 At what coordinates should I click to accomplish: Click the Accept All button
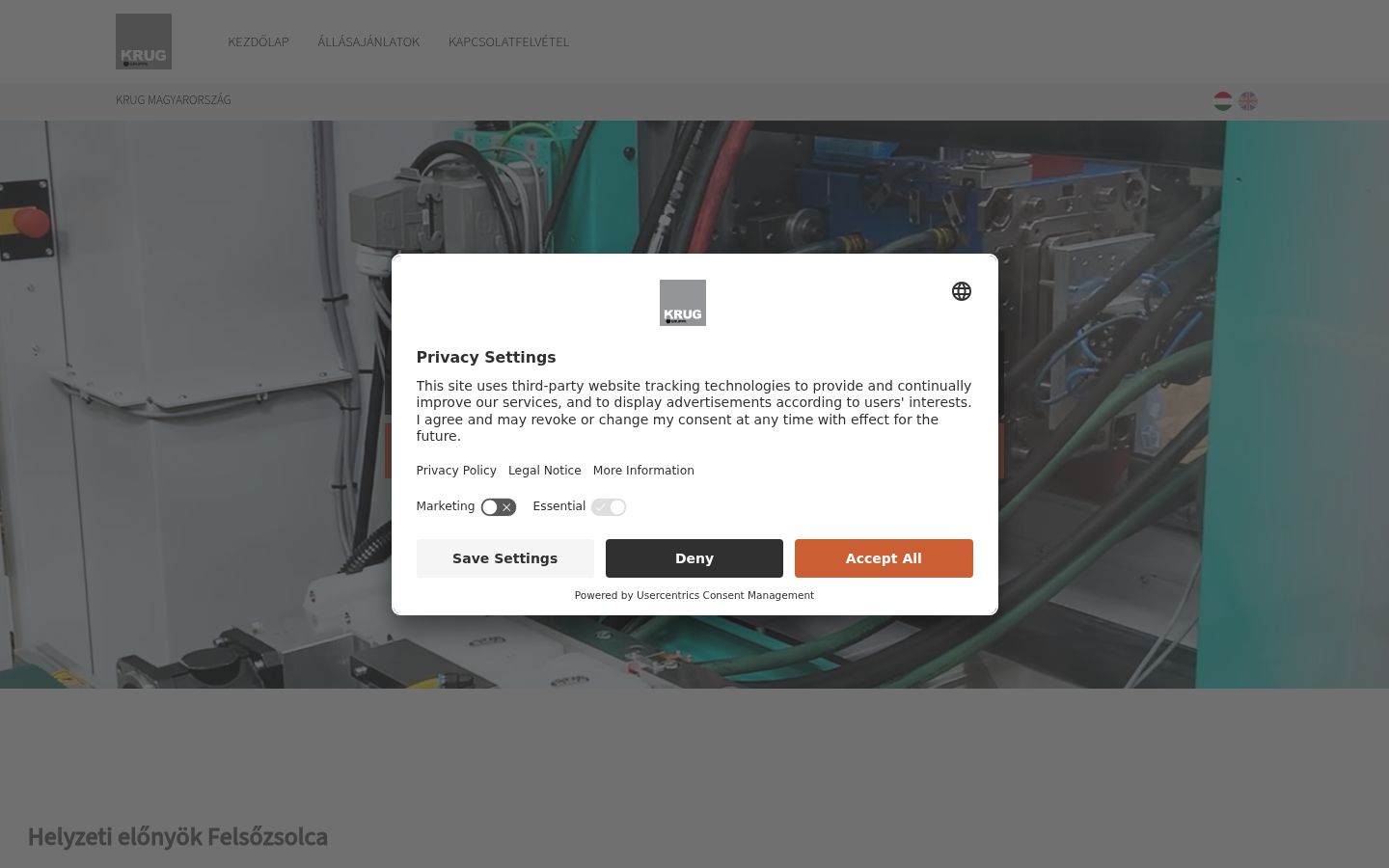pos(884,558)
